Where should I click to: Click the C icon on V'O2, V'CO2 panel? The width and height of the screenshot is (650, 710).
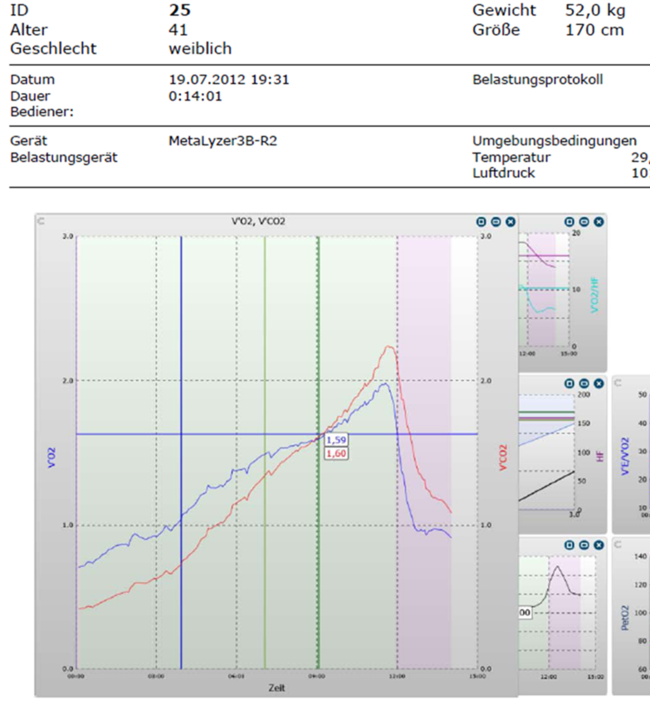pos(41,221)
